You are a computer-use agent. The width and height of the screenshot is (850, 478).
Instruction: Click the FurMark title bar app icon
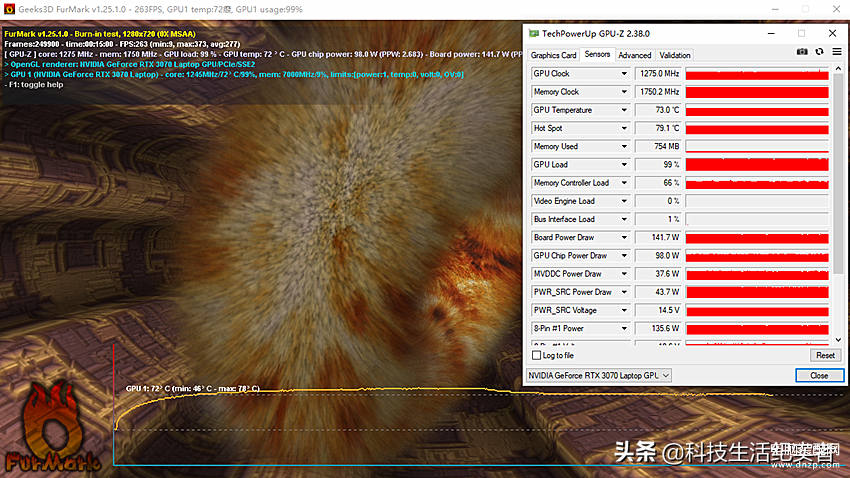[9, 9]
